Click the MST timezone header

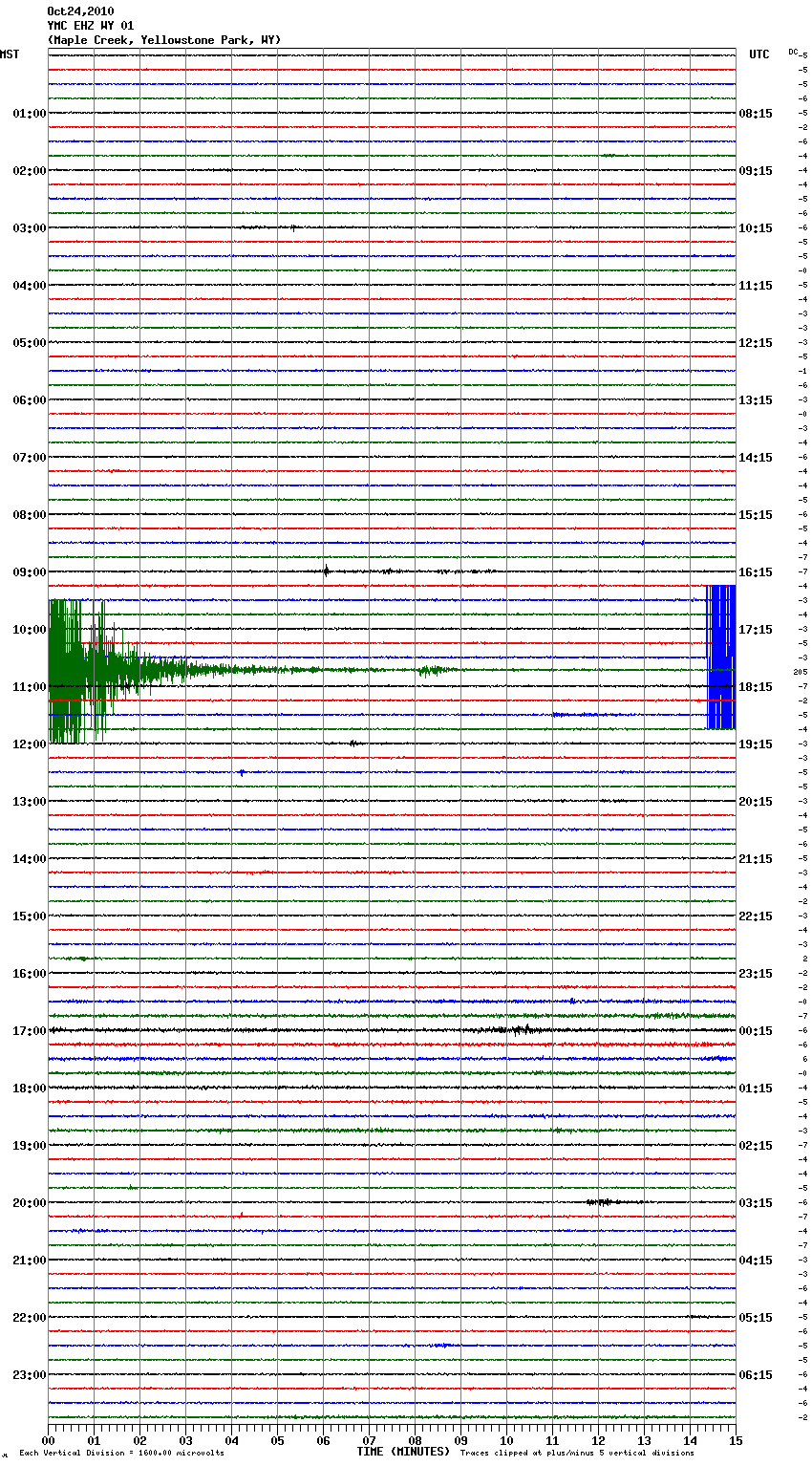pos(10,54)
